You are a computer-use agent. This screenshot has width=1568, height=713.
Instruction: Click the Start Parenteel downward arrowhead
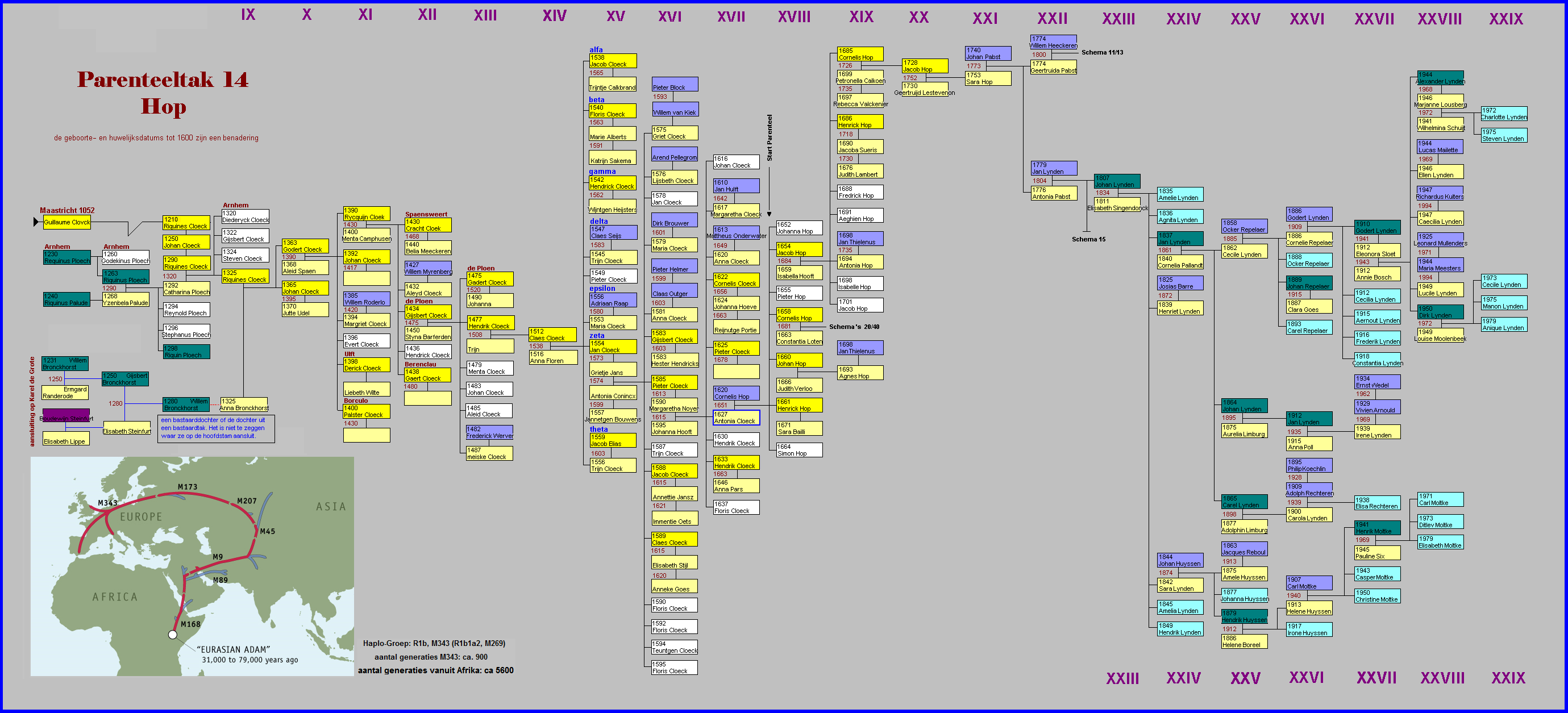770,214
